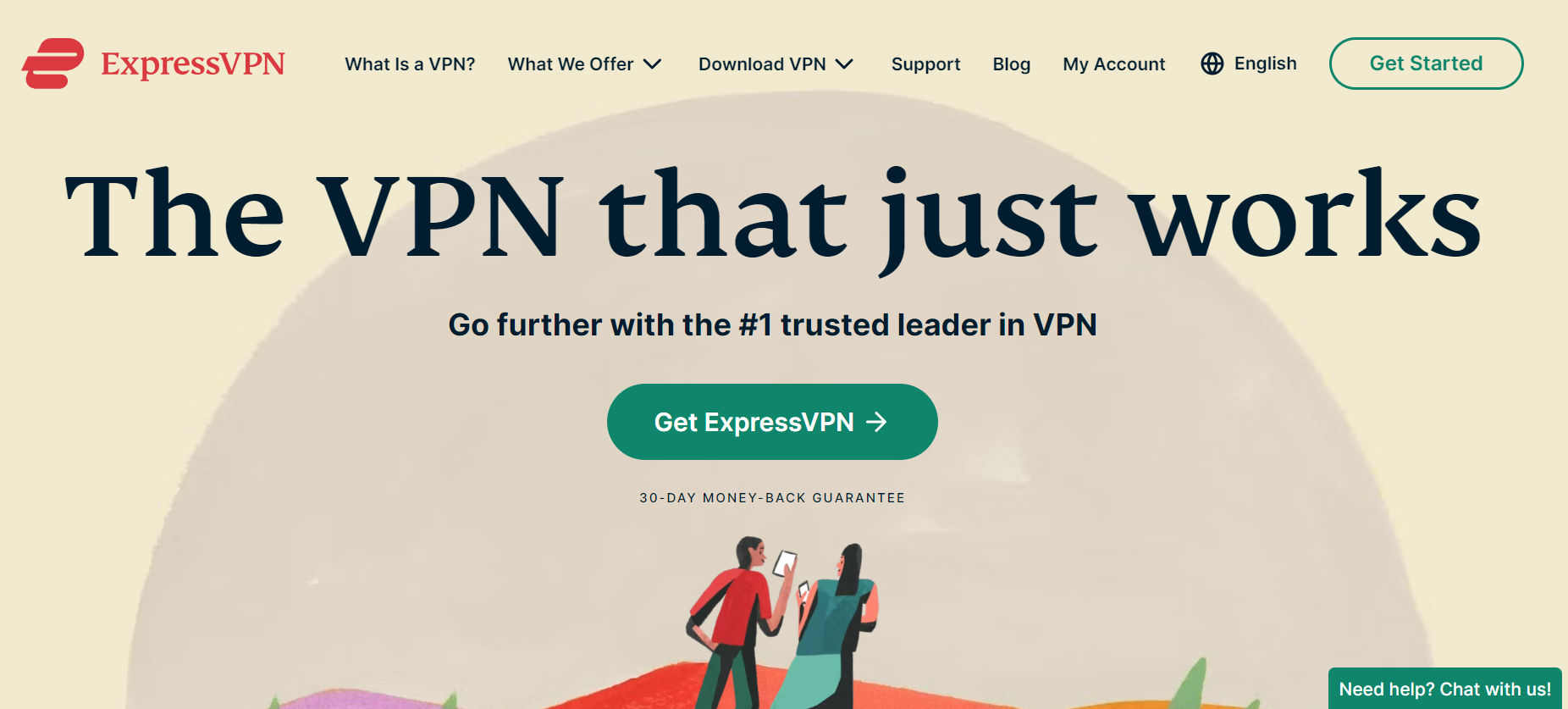This screenshot has width=1568, height=709.
Task: Click the globe language icon
Action: coord(1212,64)
